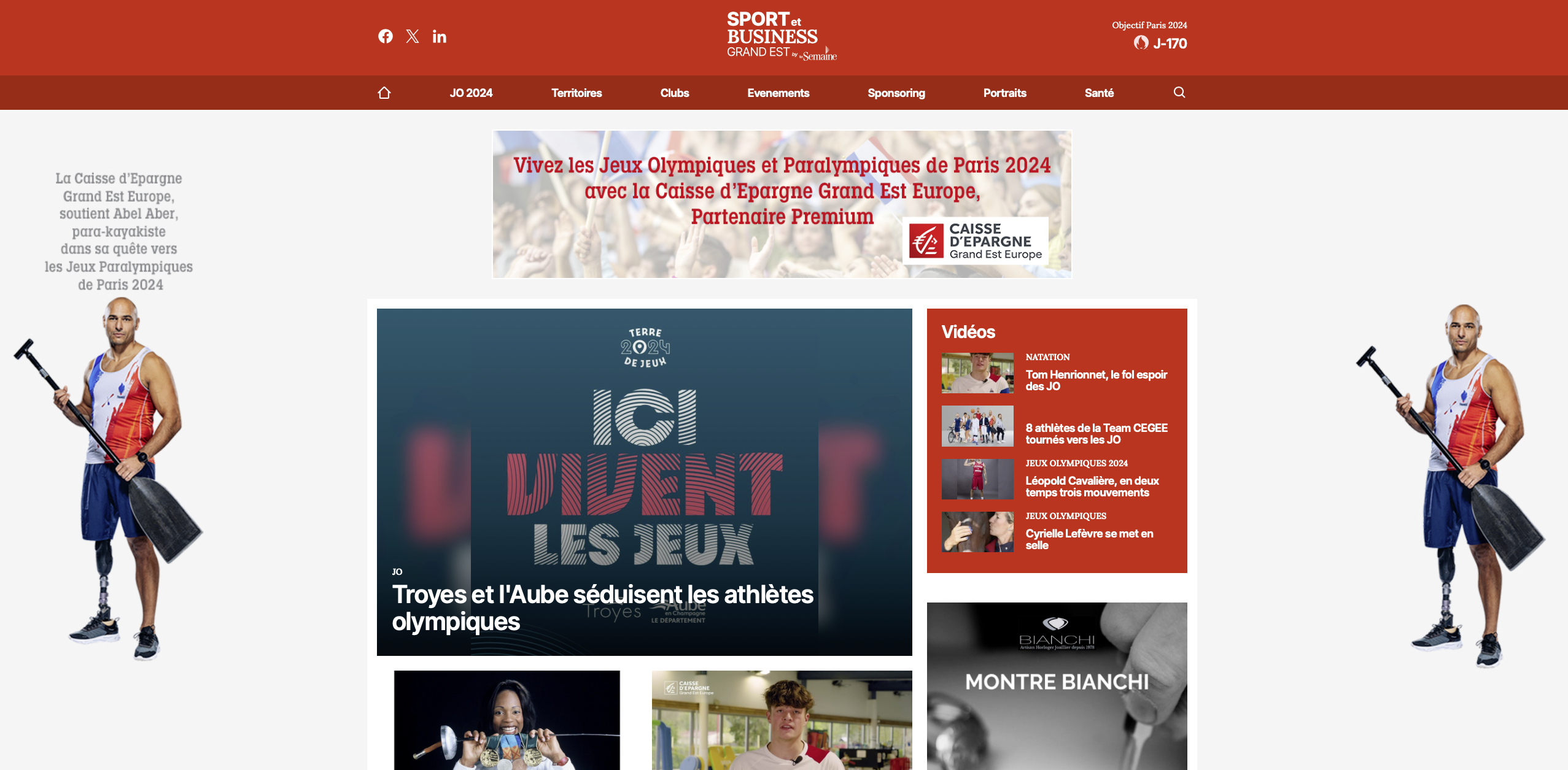Open the JO 2024 menu item

click(x=471, y=93)
